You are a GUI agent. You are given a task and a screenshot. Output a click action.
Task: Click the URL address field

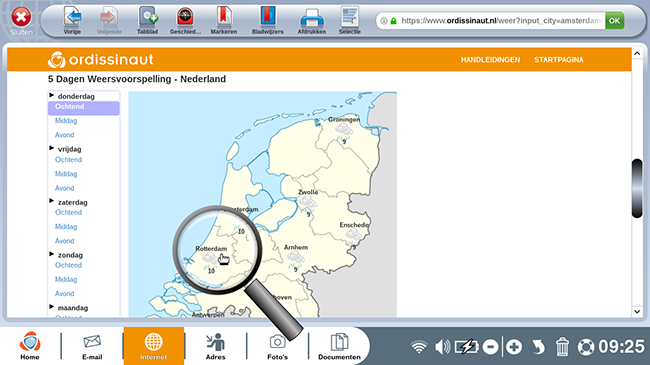[x=502, y=21]
